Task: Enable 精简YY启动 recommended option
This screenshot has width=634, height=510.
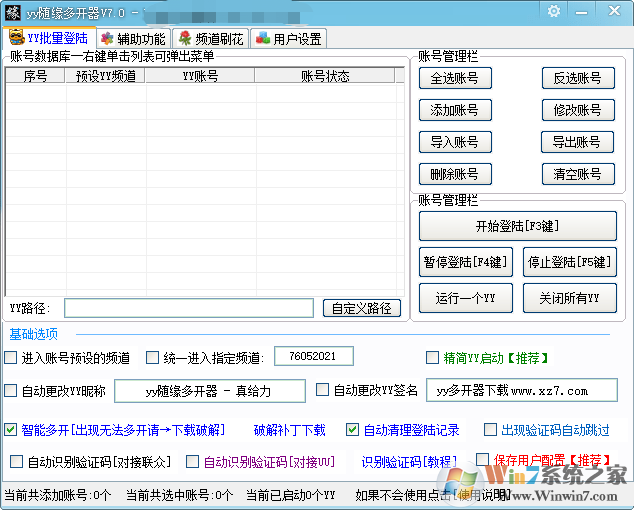Action: click(433, 358)
